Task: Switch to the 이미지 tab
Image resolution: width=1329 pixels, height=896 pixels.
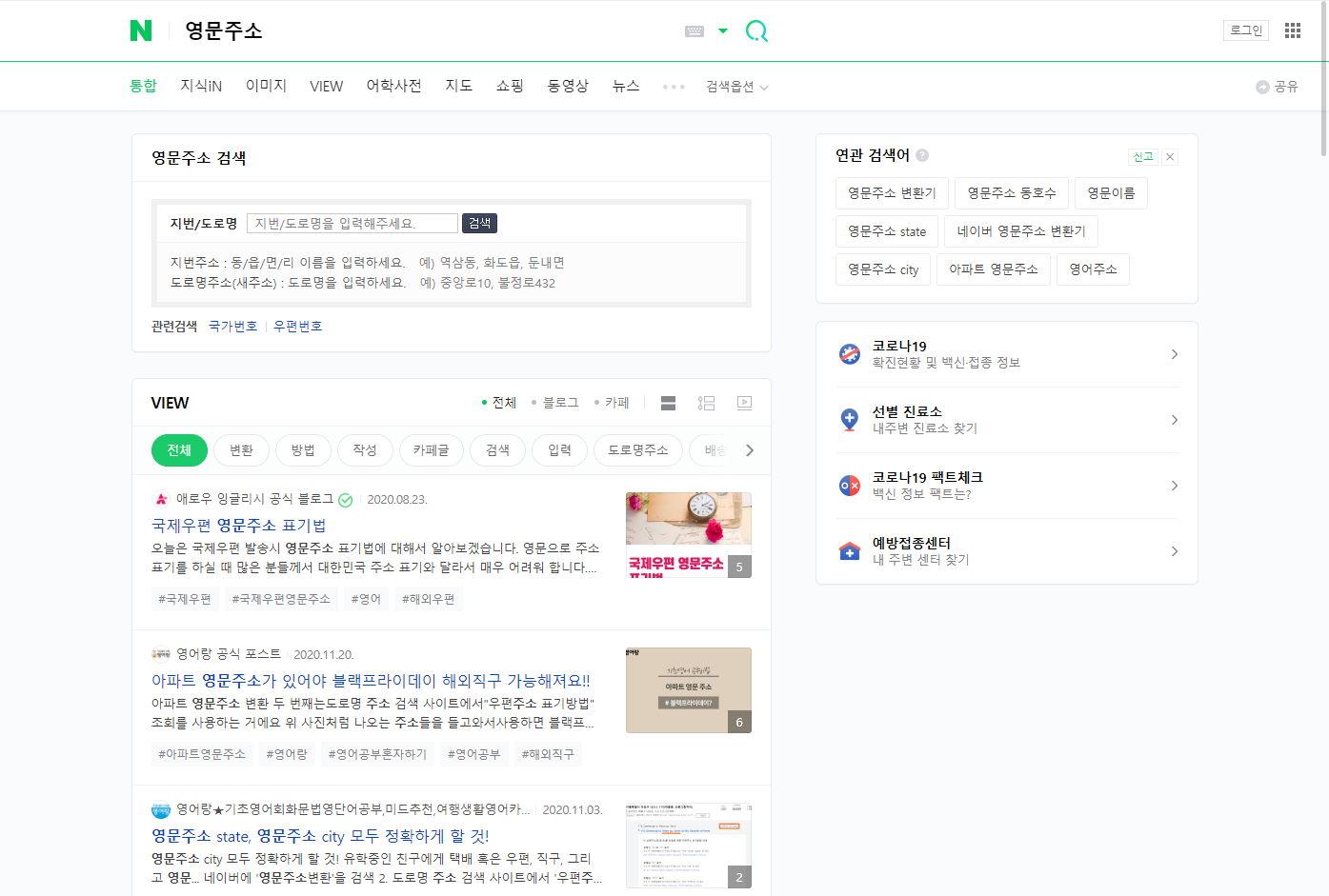Action: [x=266, y=86]
